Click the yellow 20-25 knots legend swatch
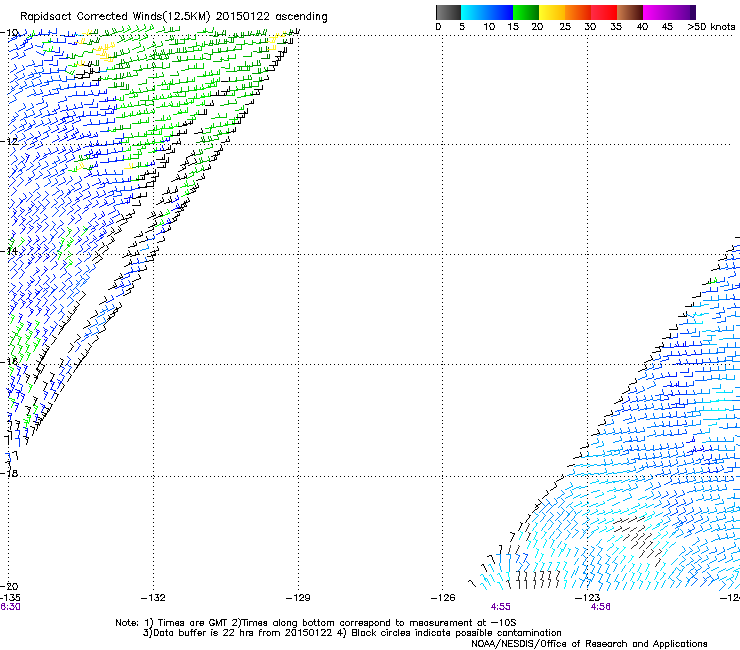740x650 pixels. pos(552,12)
